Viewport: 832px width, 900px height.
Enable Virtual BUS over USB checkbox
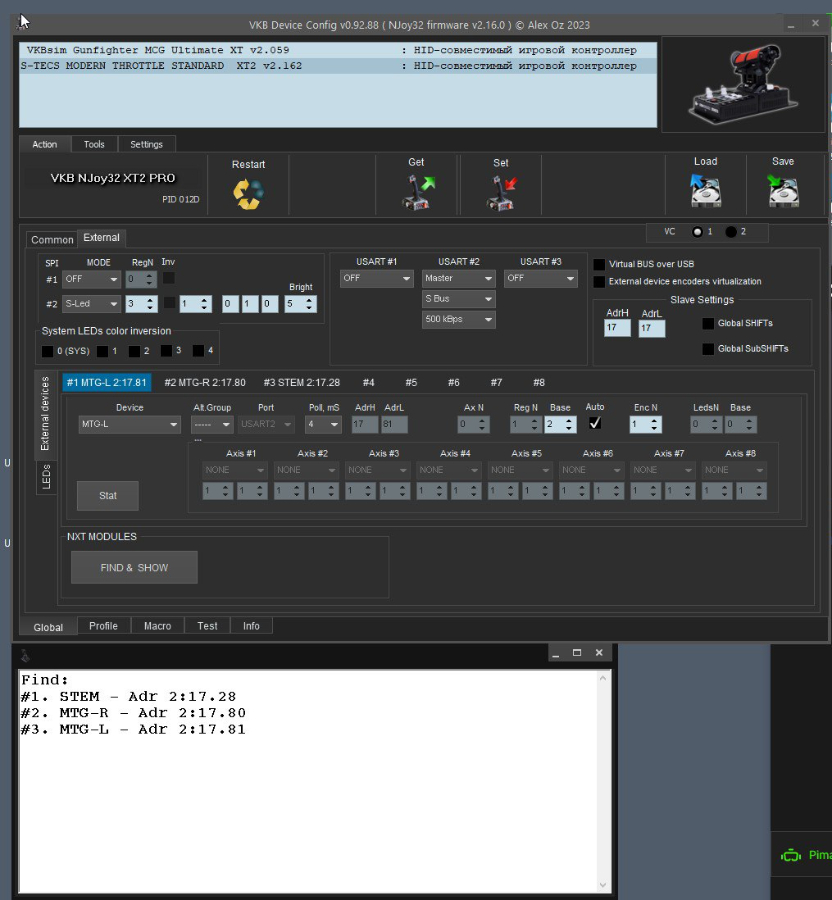(599, 265)
